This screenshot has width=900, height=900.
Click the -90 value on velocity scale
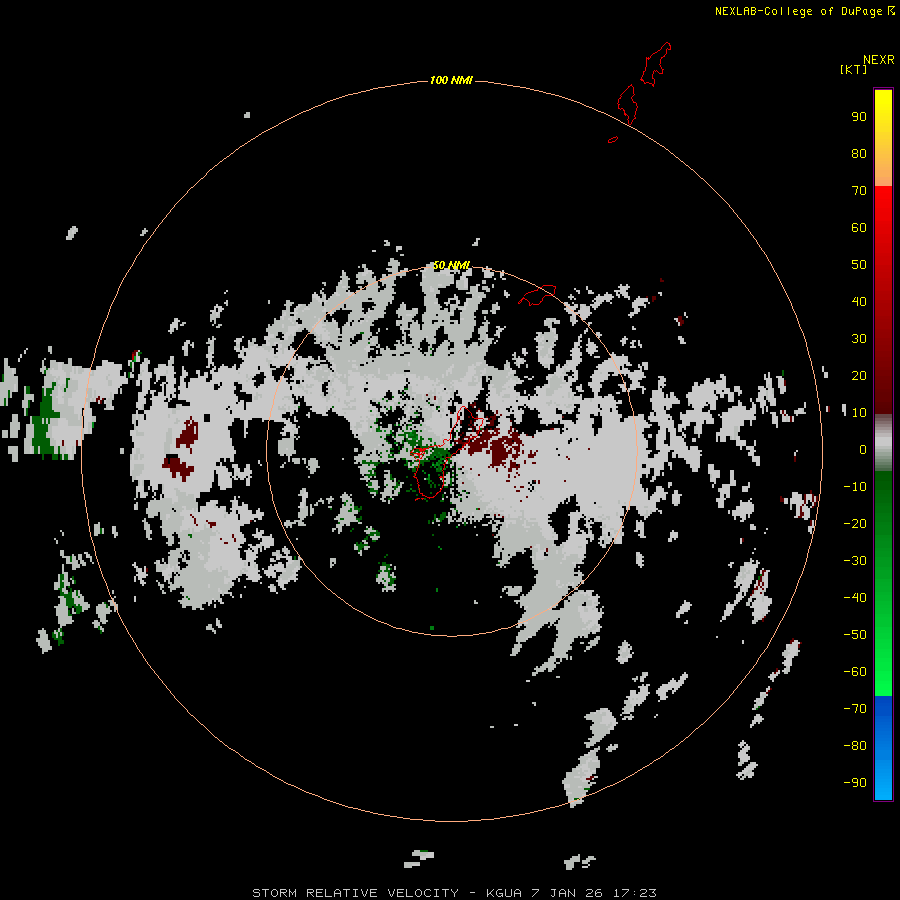[x=855, y=783]
